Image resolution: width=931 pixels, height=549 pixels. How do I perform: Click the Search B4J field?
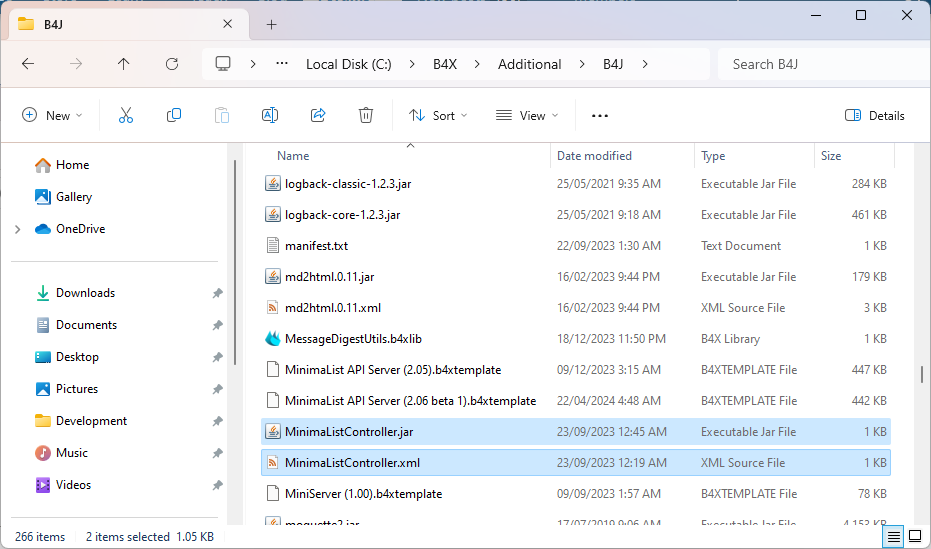(824, 64)
